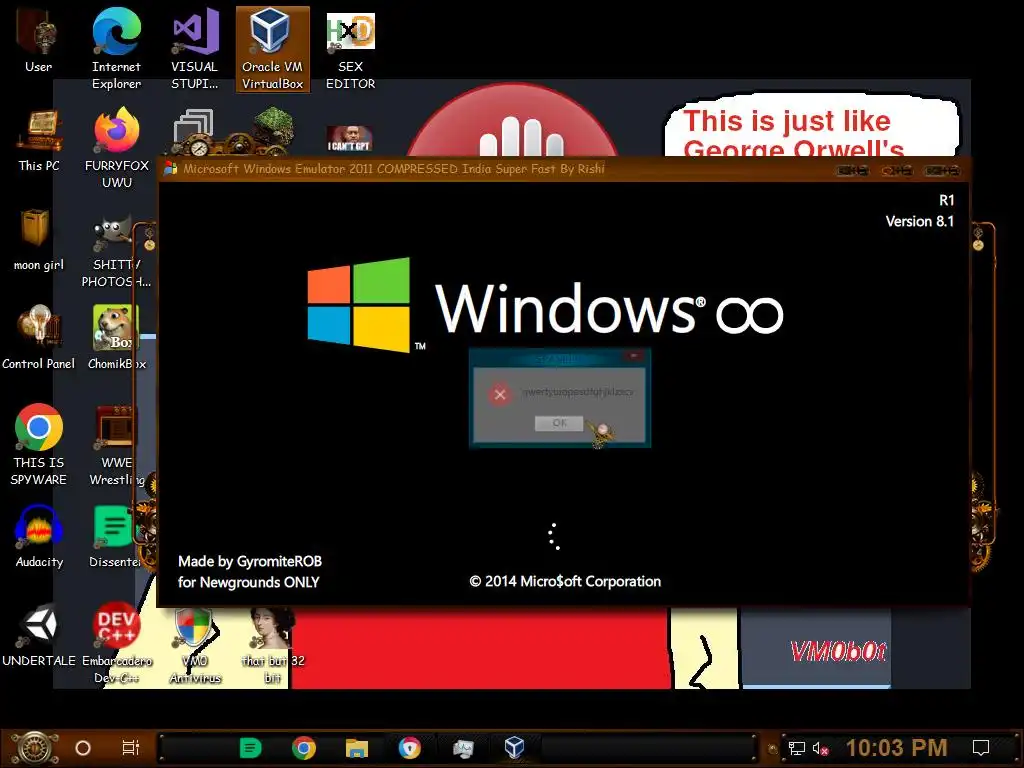Open green Dissenter icon in taskbar

(250, 748)
